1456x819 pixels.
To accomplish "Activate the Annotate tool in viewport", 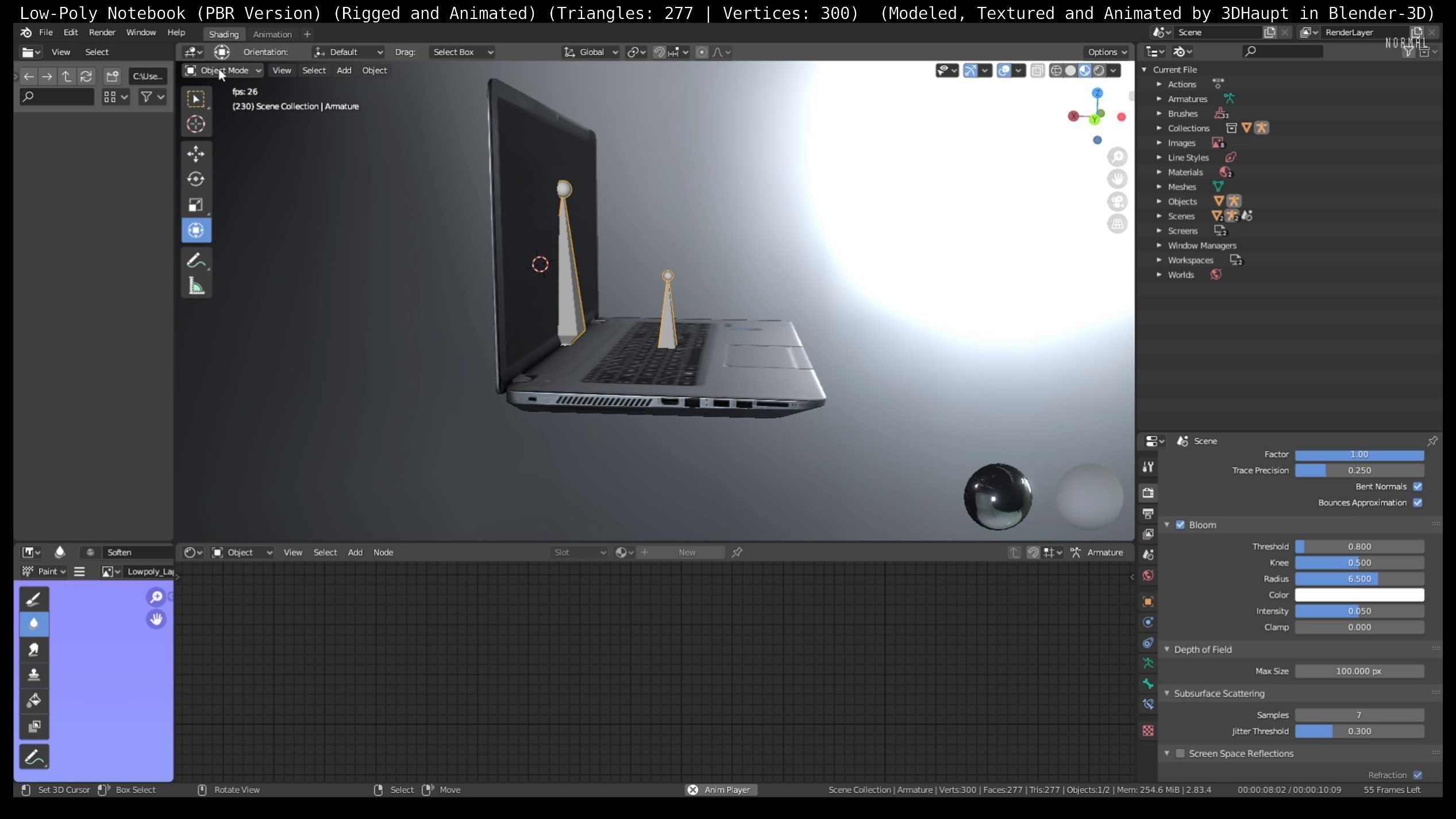I will tap(196, 260).
